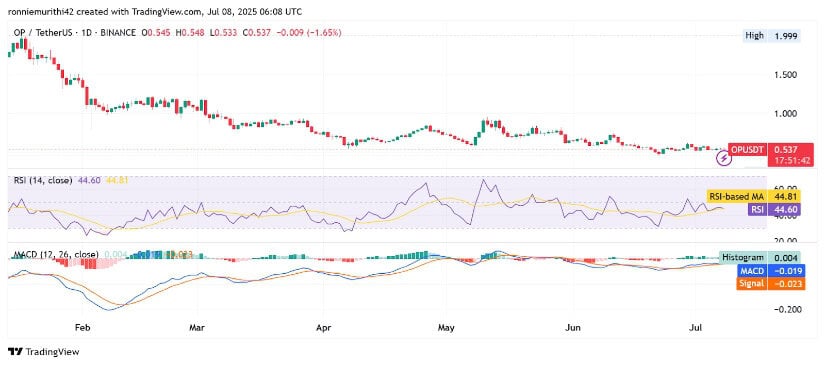Select the RSI (14, close) indicator legend
Screen dimensions: 825x365
43,180
